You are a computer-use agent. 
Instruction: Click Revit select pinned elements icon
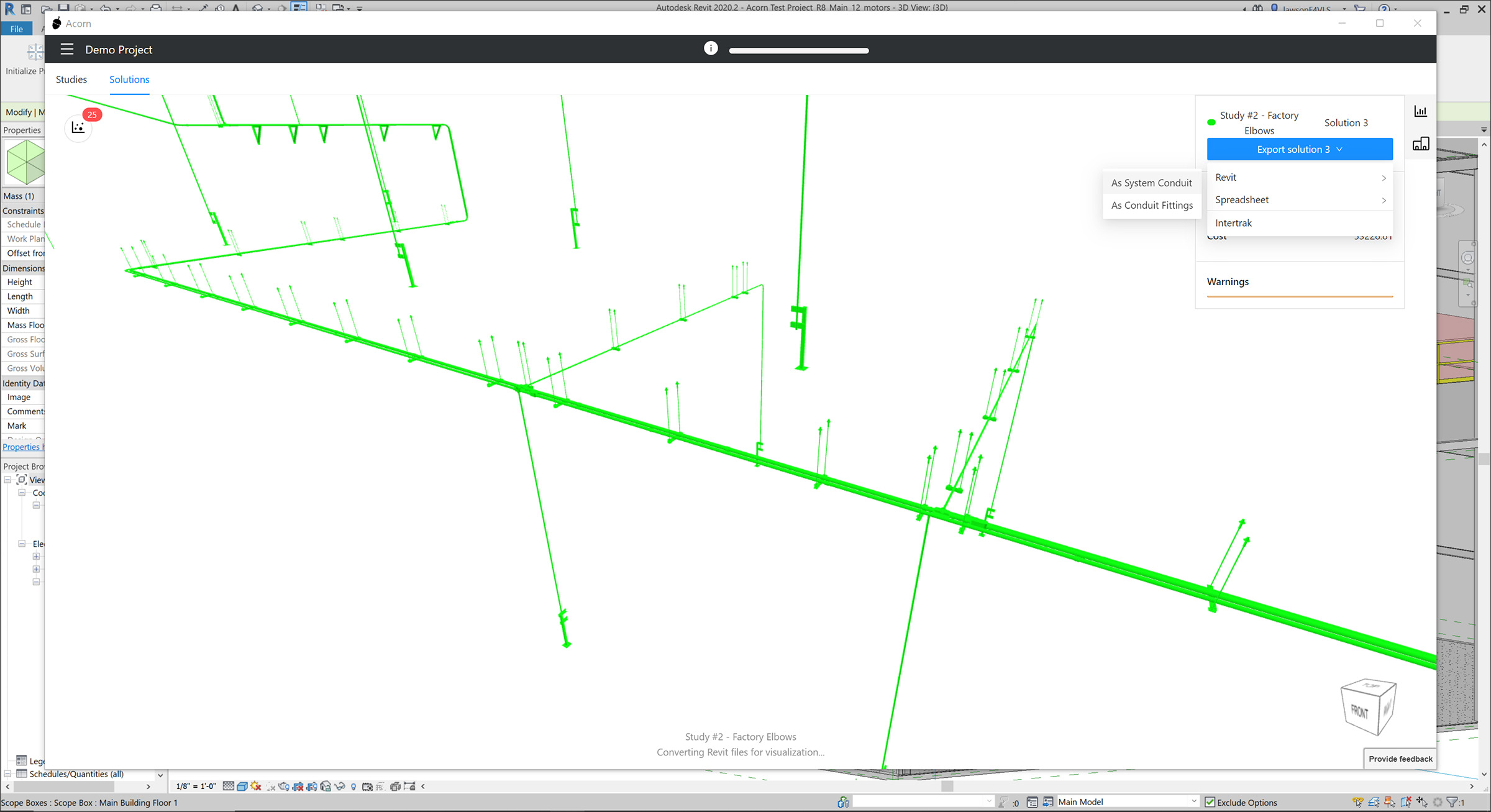pos(1390,802)
